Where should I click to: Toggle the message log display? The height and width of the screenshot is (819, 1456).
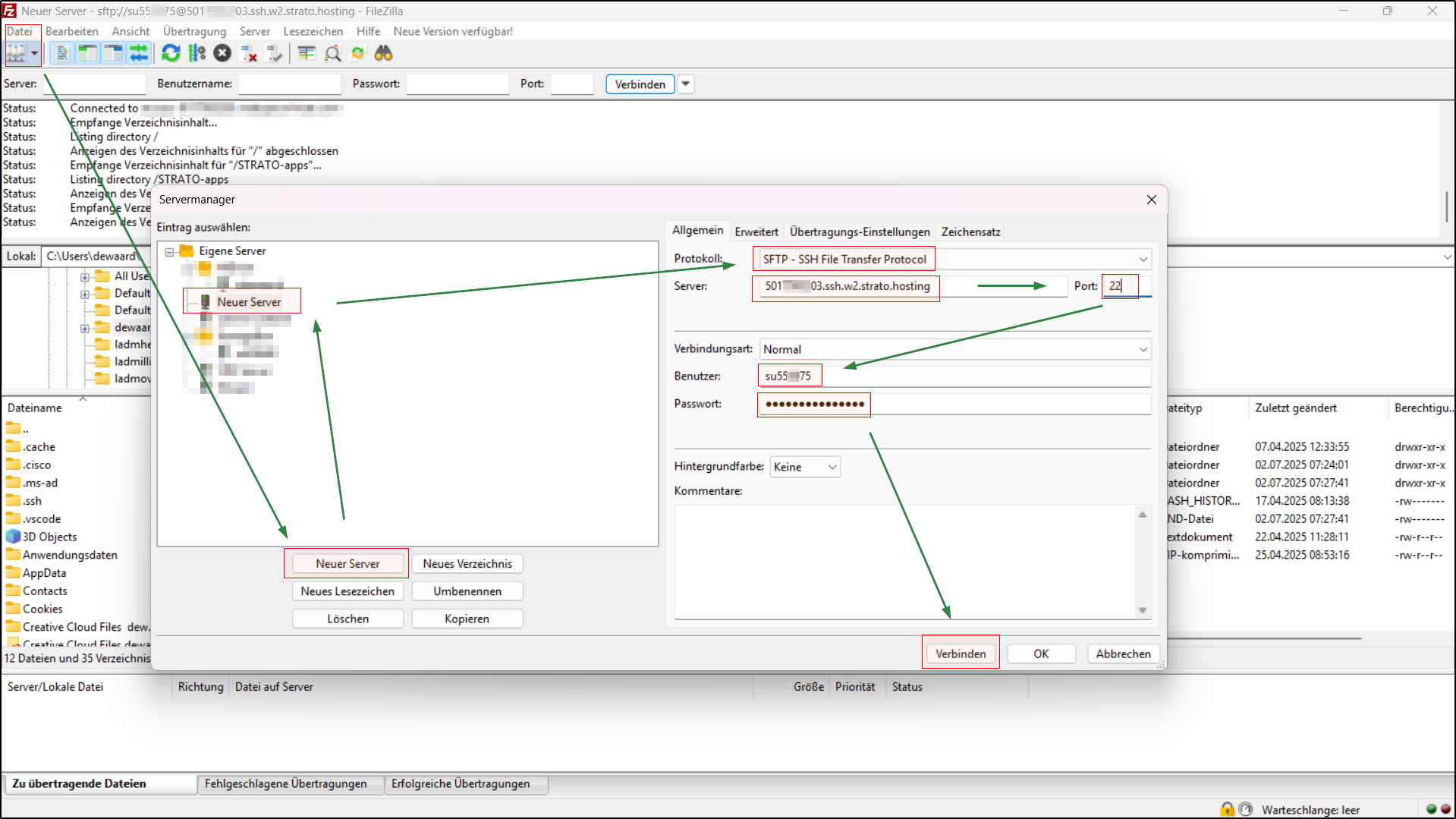(x=61, y=53)
